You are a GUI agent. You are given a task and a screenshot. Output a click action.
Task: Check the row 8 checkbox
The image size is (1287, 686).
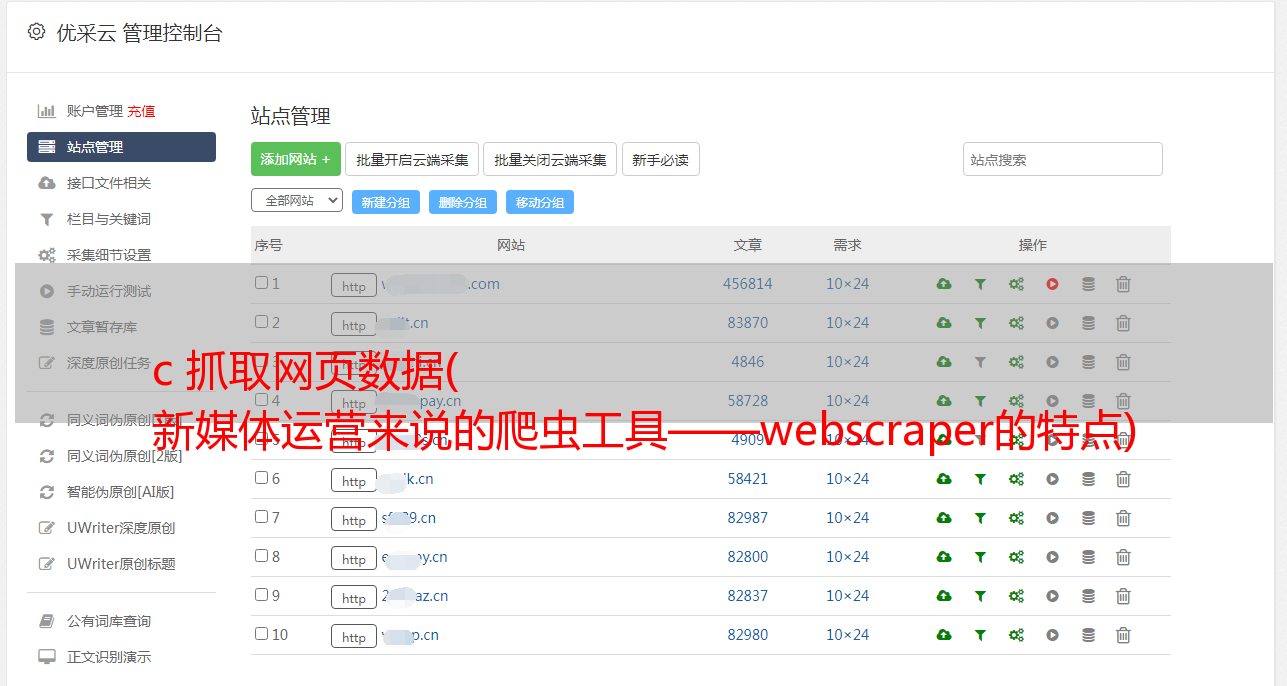[261, 556]
